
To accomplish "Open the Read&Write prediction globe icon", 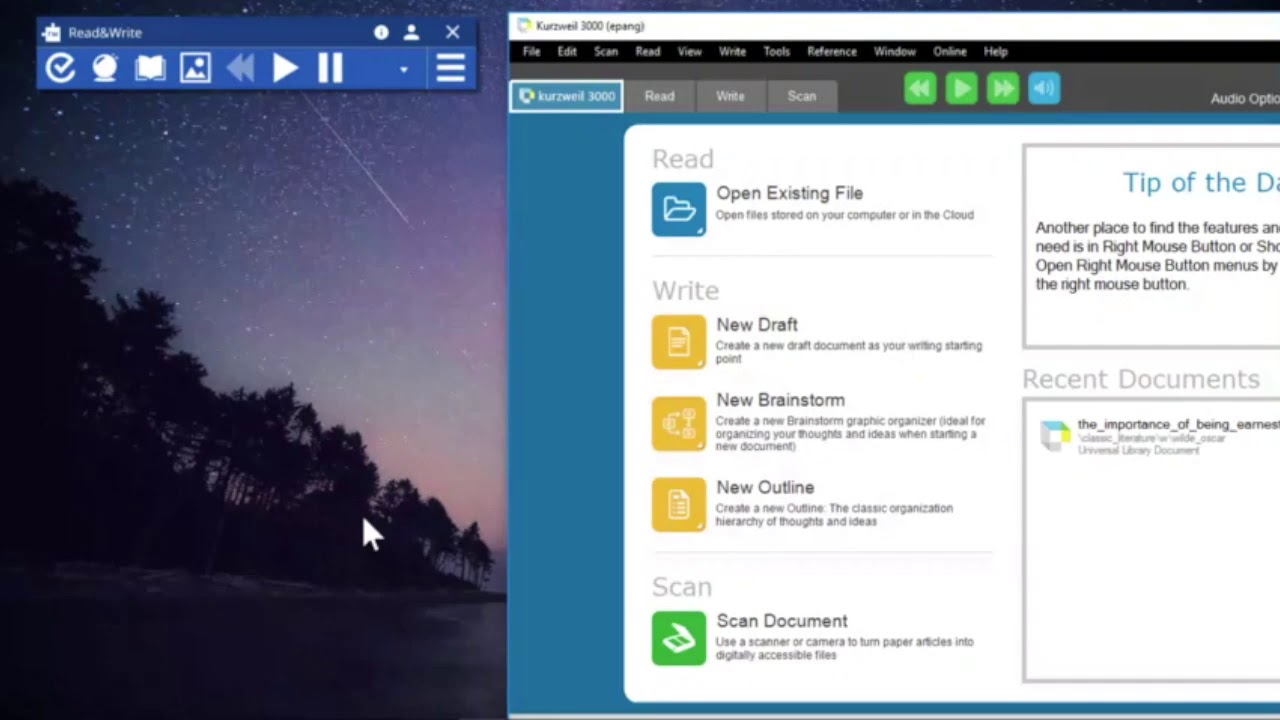I will (x=105, y=68).
